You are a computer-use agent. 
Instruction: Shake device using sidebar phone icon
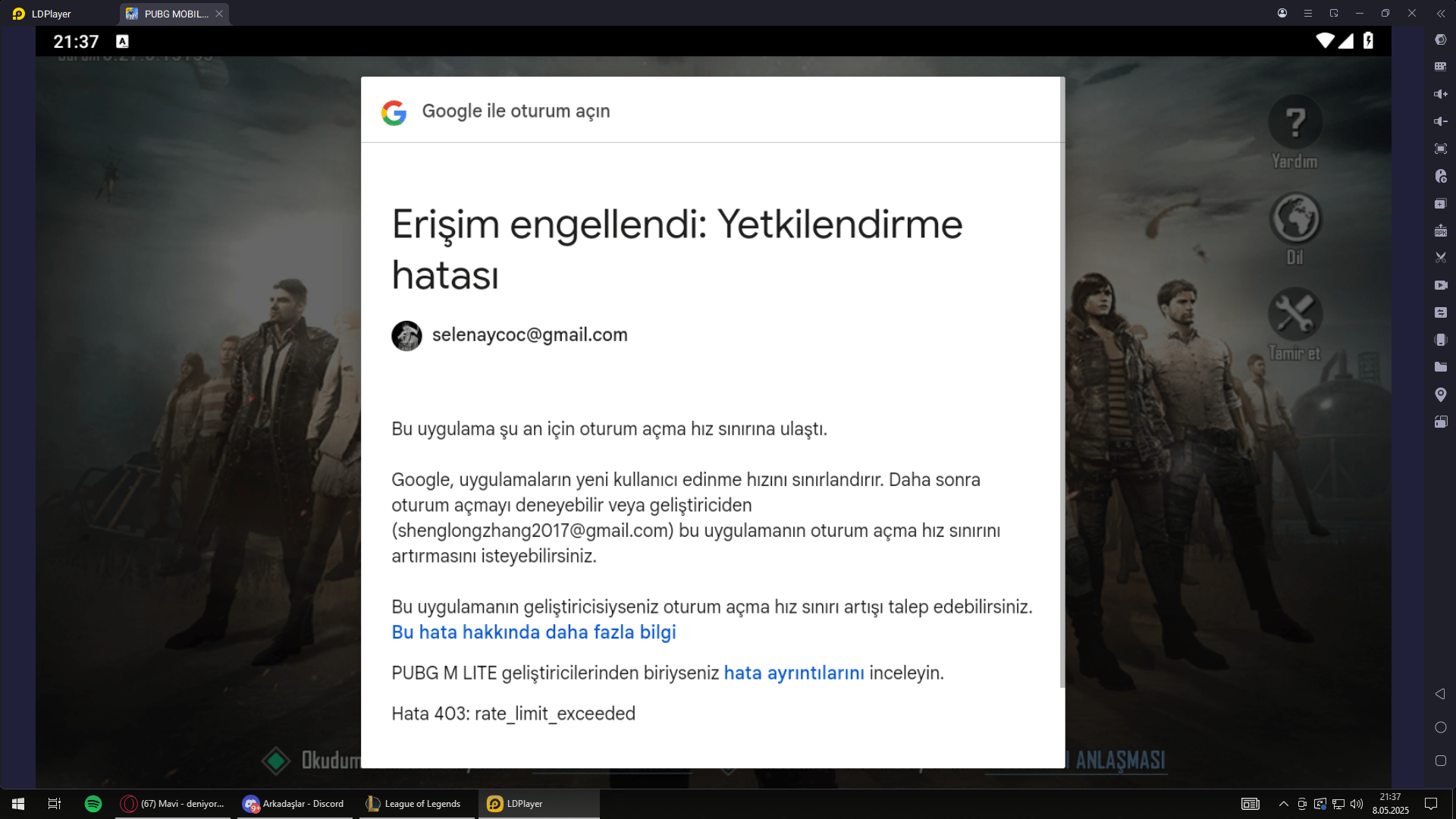click(x=1441, y=340)
